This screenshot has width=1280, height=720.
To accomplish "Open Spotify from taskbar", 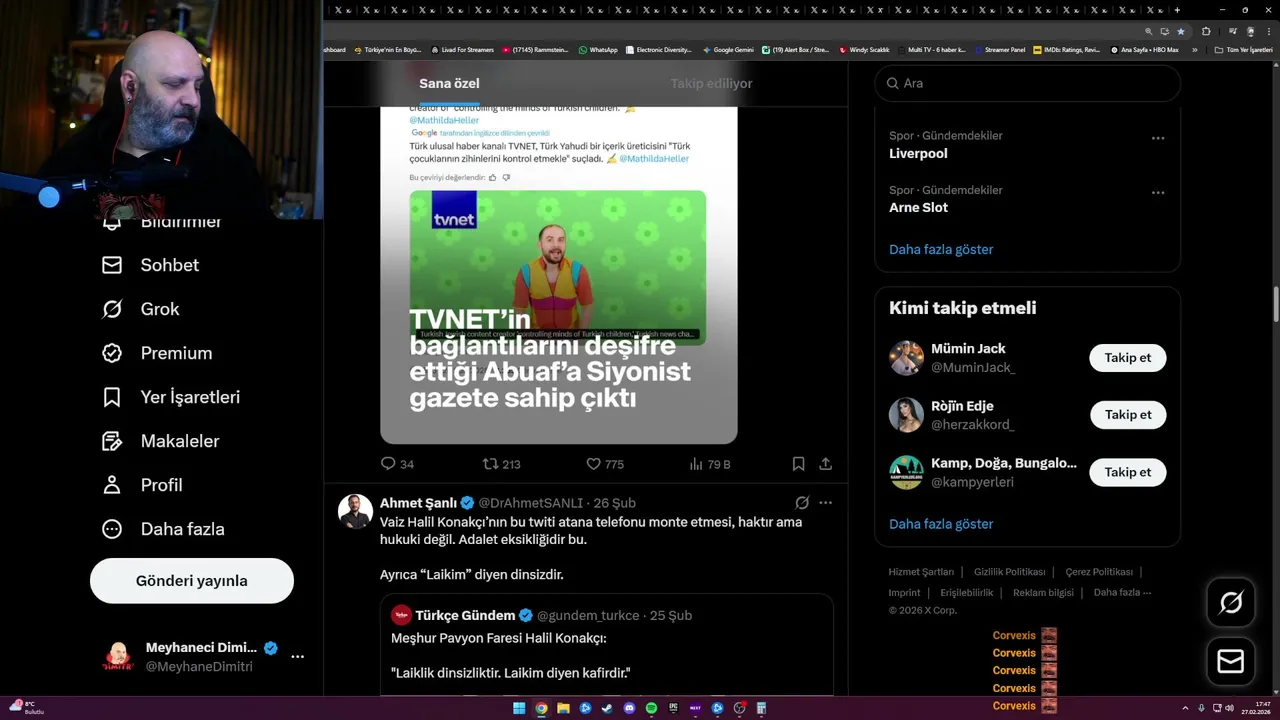I will click(x=651, y=708).
